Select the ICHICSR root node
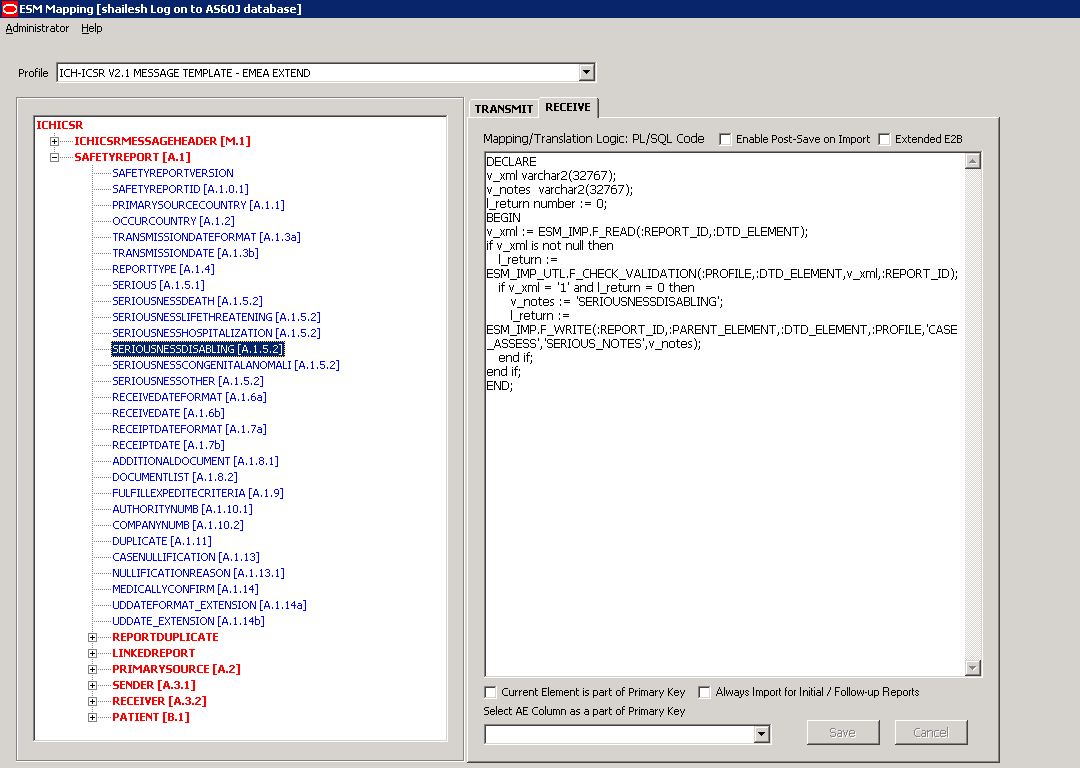The image size is (1080, 768). (x=59, y=125)
